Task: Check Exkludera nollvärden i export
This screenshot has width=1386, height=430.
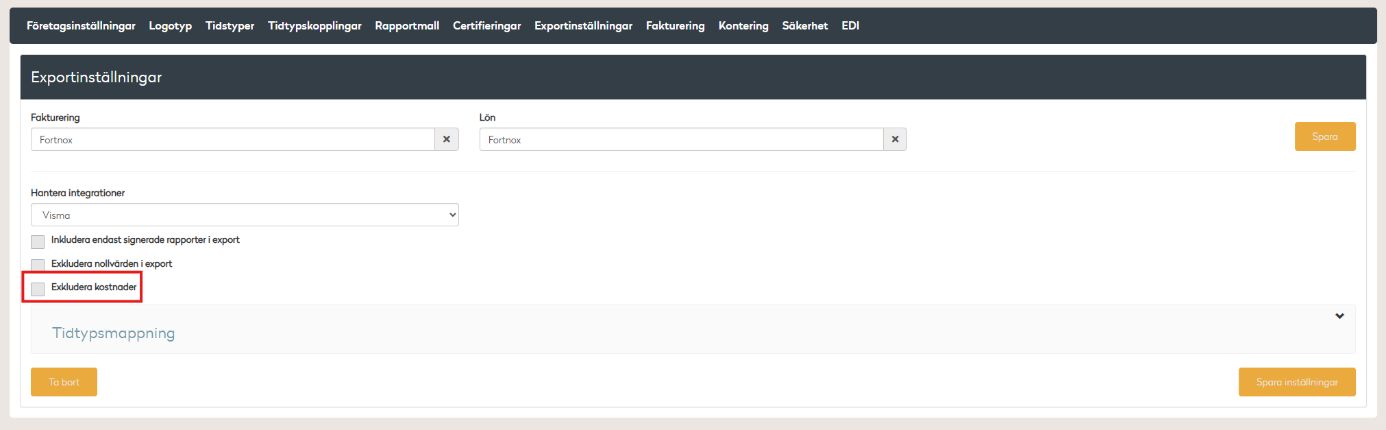Action: pyautogui.click(x=38, y=265)
